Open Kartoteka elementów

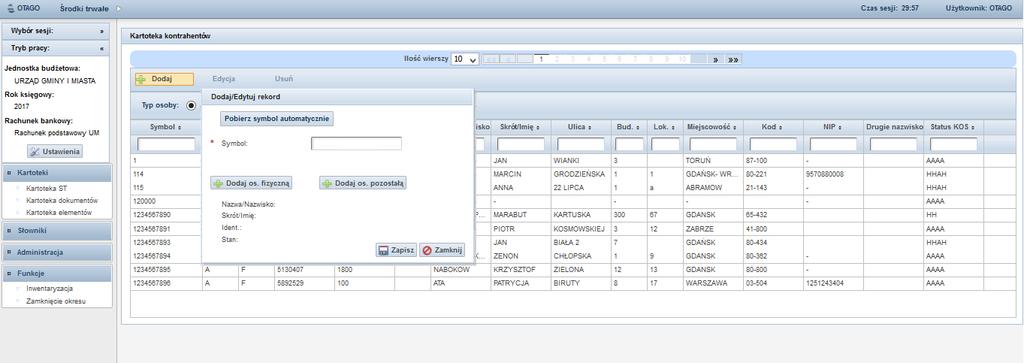point(59,212)
